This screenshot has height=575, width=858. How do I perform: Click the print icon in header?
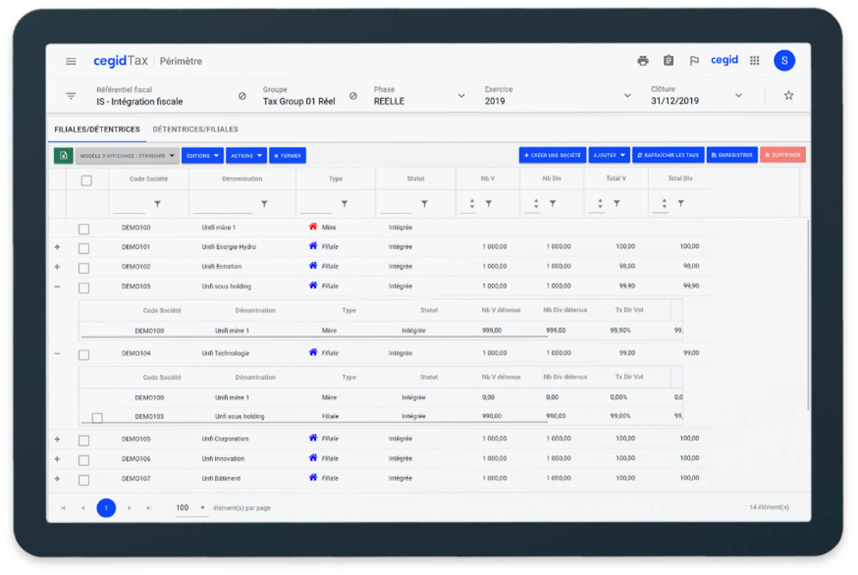643,61
